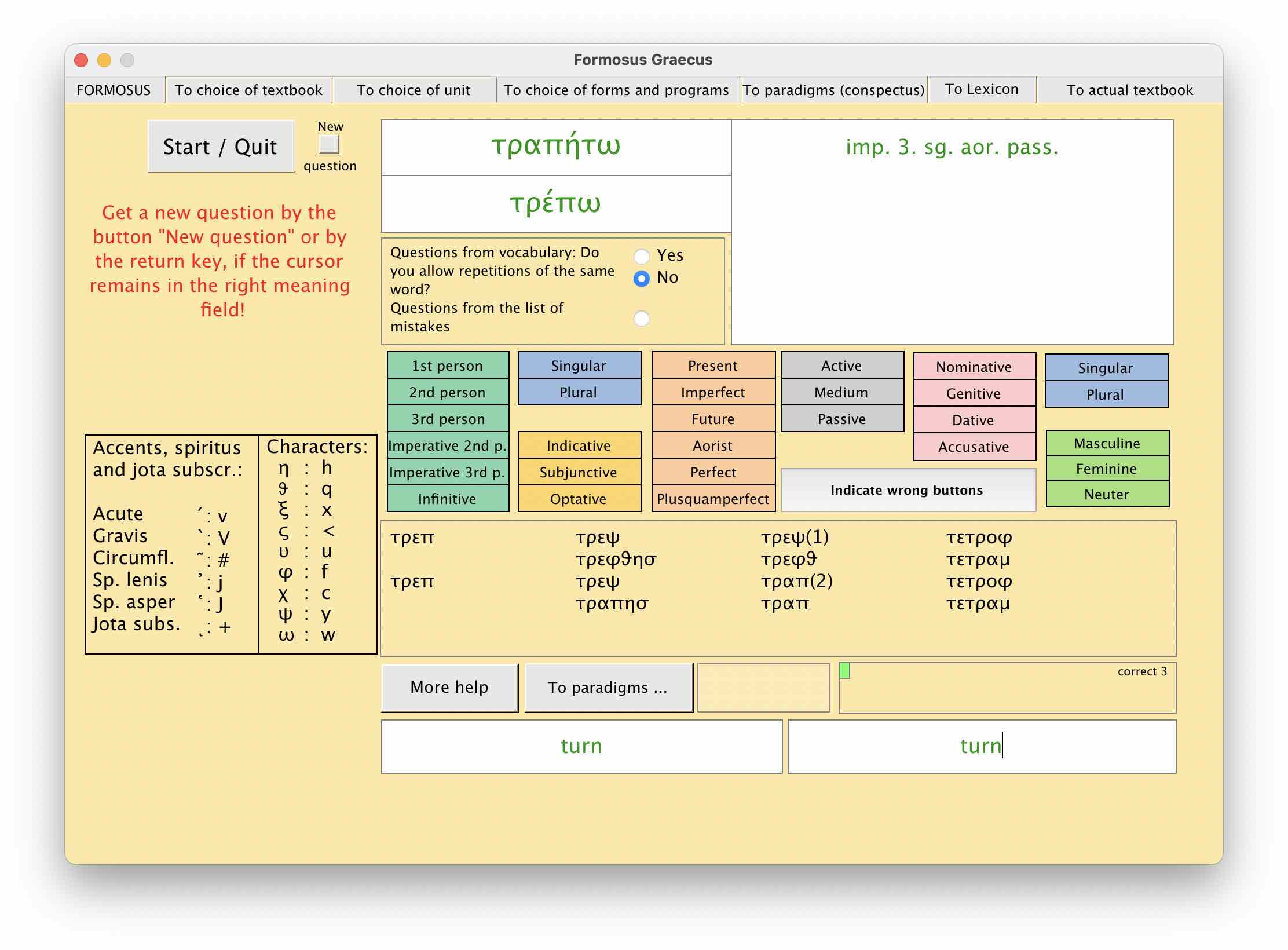Enable questions from list of mistakes
Viewport: 1288px width, 950px height.
pyautogui.click(x=641, y=318)
